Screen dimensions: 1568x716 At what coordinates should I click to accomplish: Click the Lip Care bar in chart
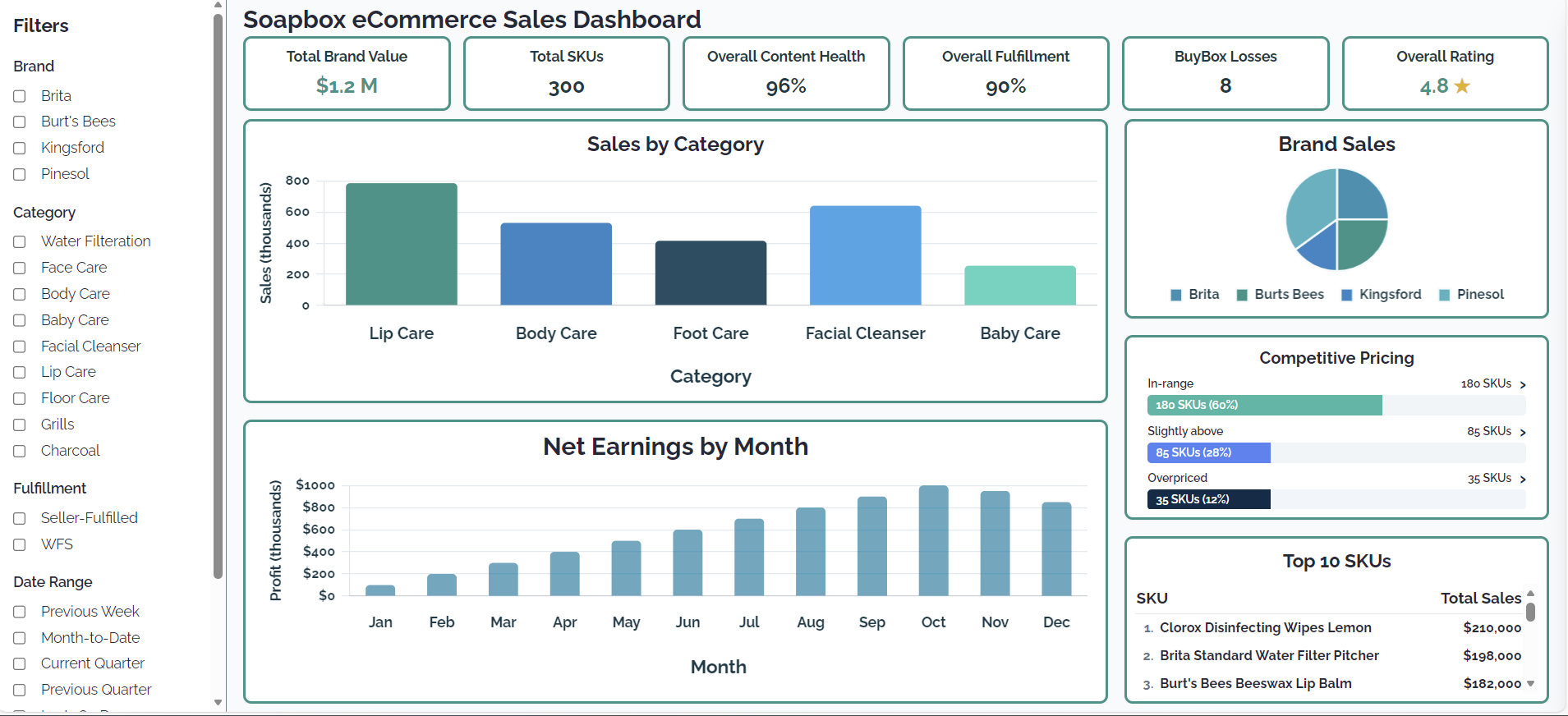pos(402,244)
